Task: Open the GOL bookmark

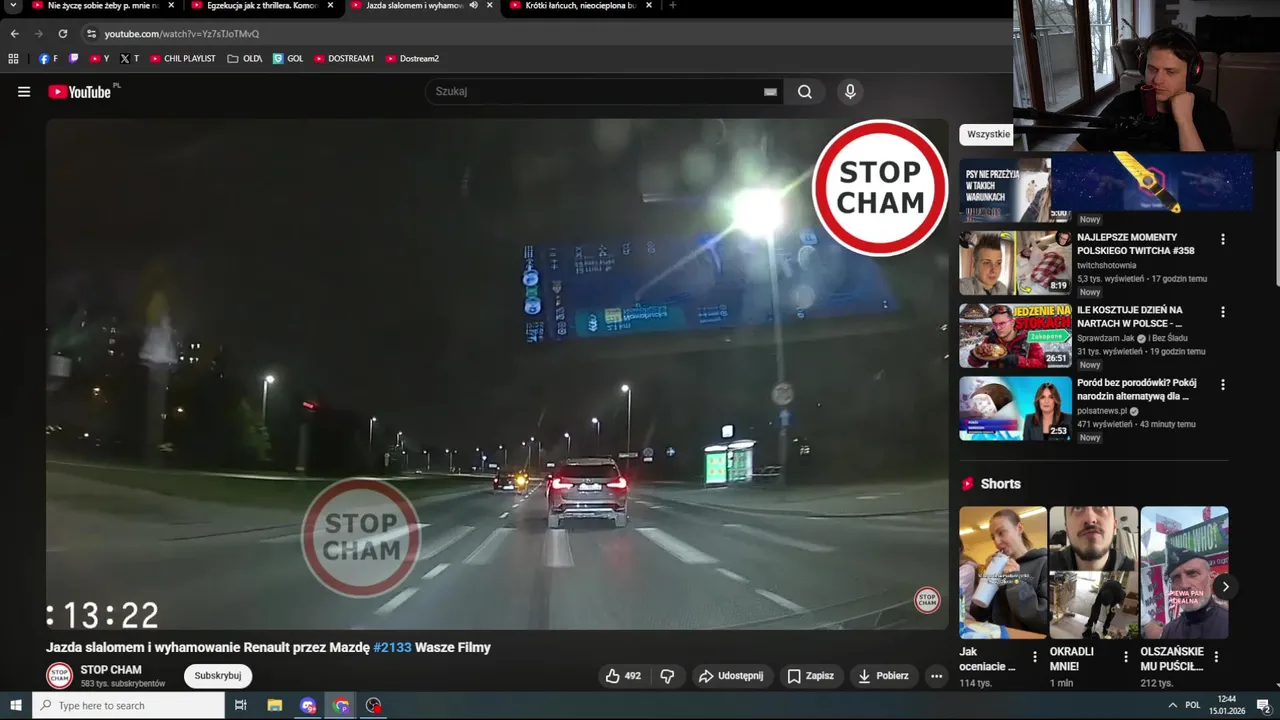Action: pyautogui.click(x=288, y=59)
